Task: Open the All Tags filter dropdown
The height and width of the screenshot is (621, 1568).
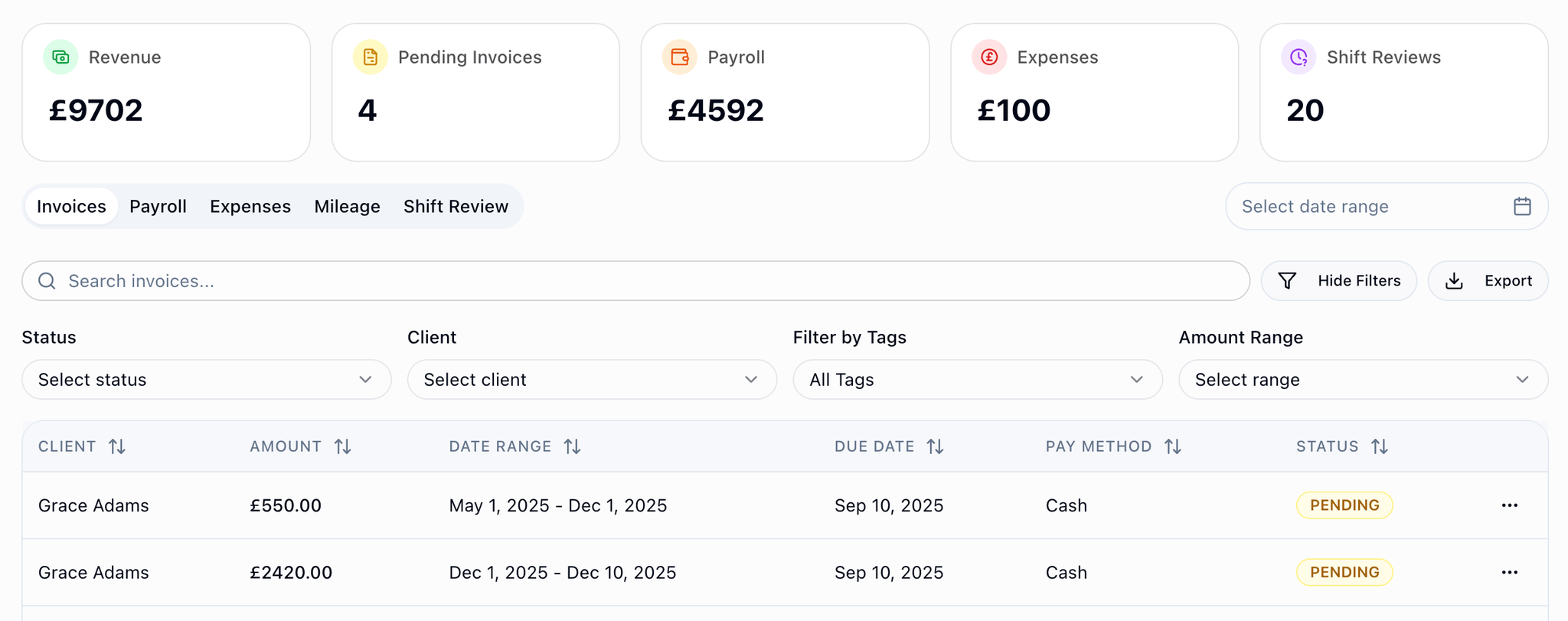Action: tap(977, 380)
